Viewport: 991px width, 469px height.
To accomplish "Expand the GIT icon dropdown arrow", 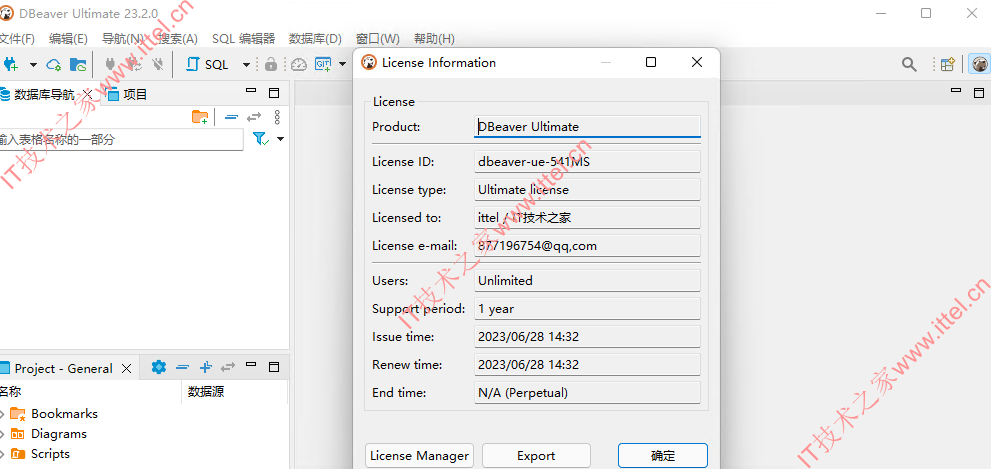I will [x=343, y=64].
